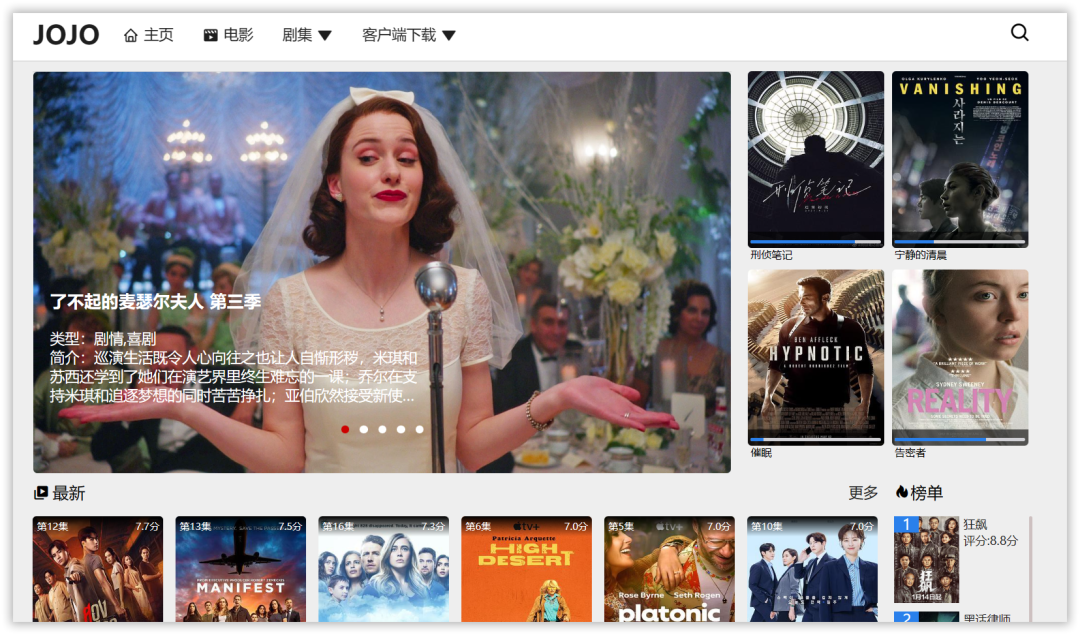Expand the 剧集 dropdown arrow
This screenshot has height=635, width=1080.
pos(325,36)
